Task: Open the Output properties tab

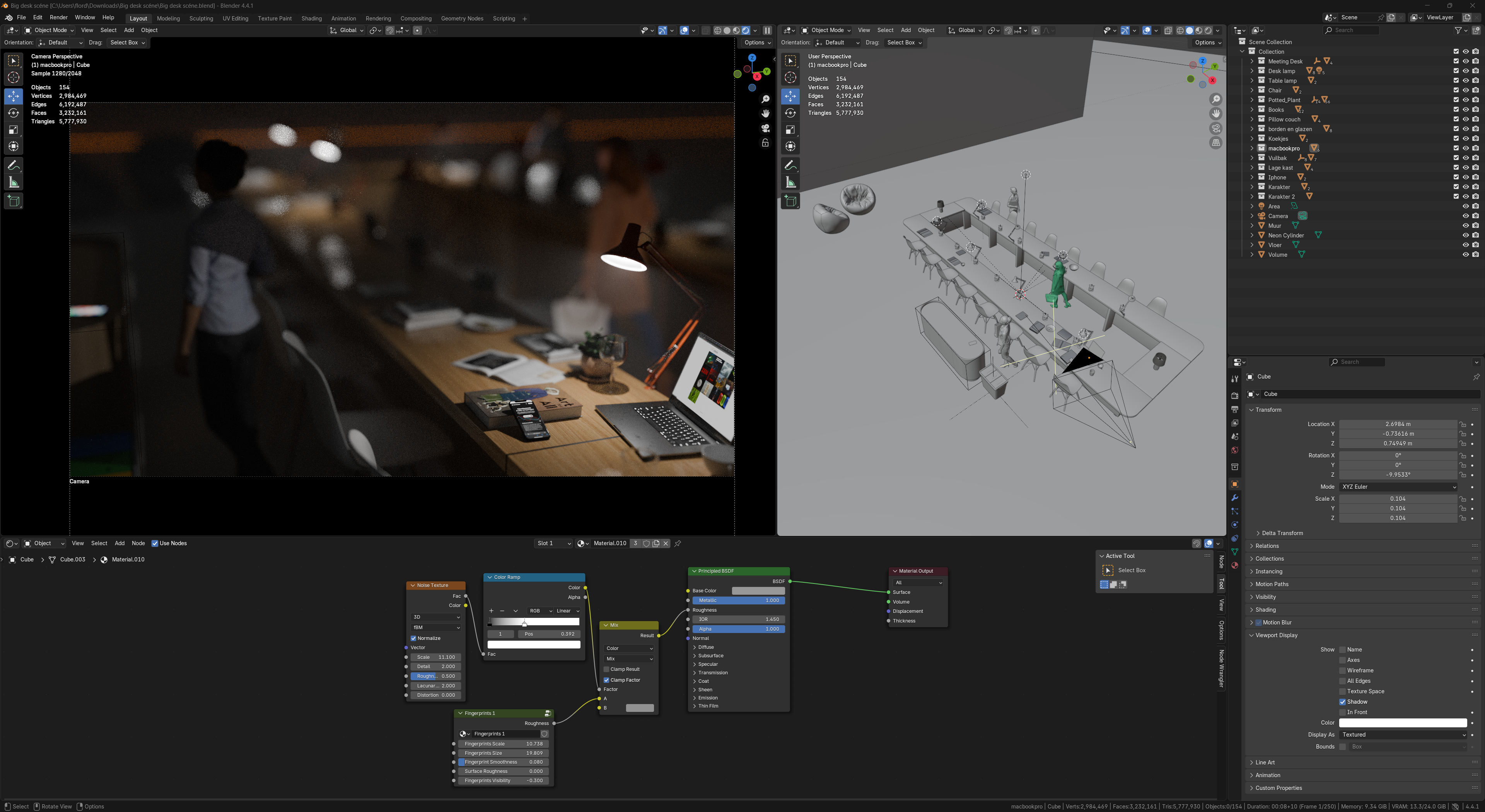Action: coord(1234,409)
